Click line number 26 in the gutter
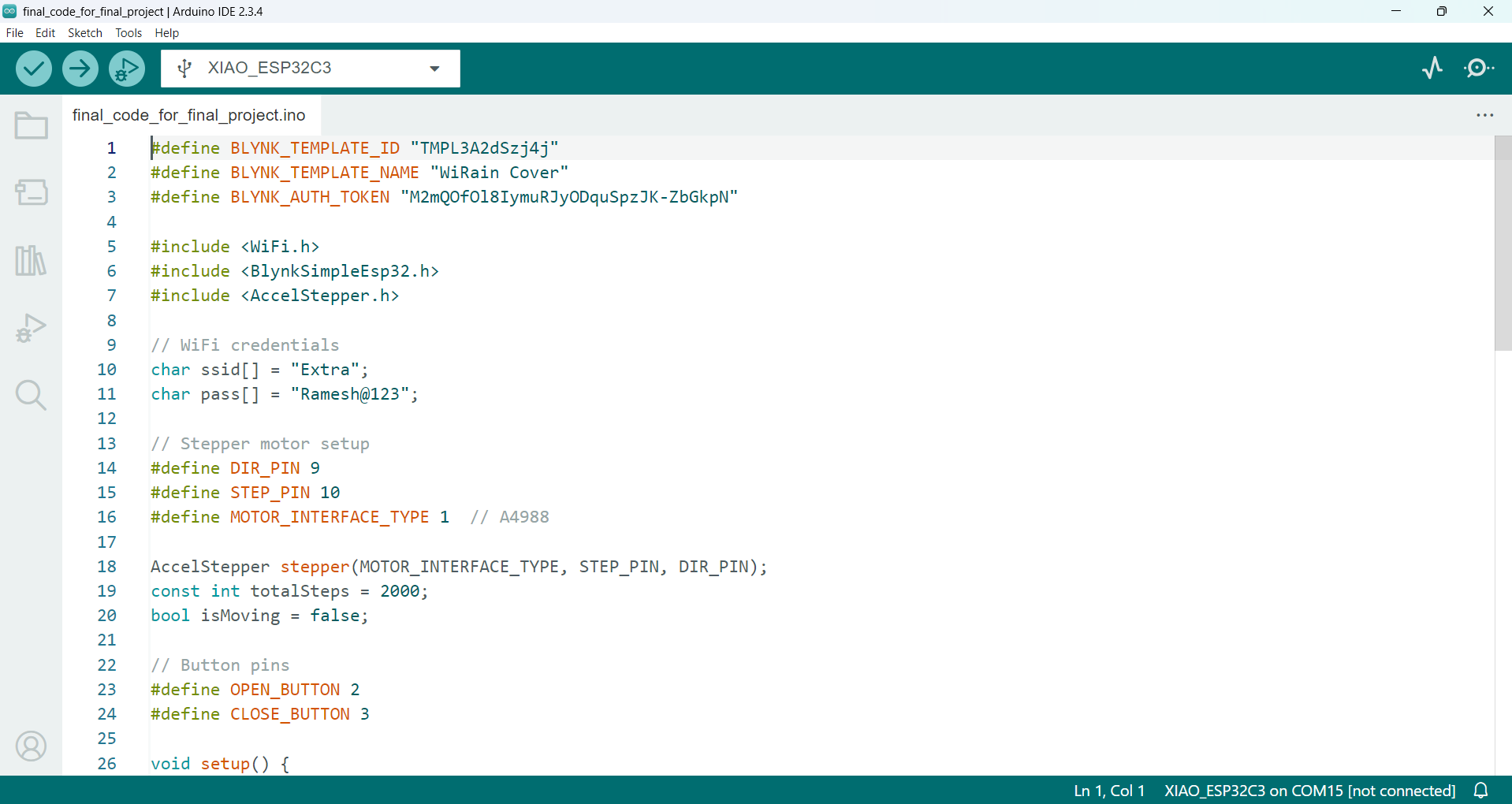 coord(106,764)
